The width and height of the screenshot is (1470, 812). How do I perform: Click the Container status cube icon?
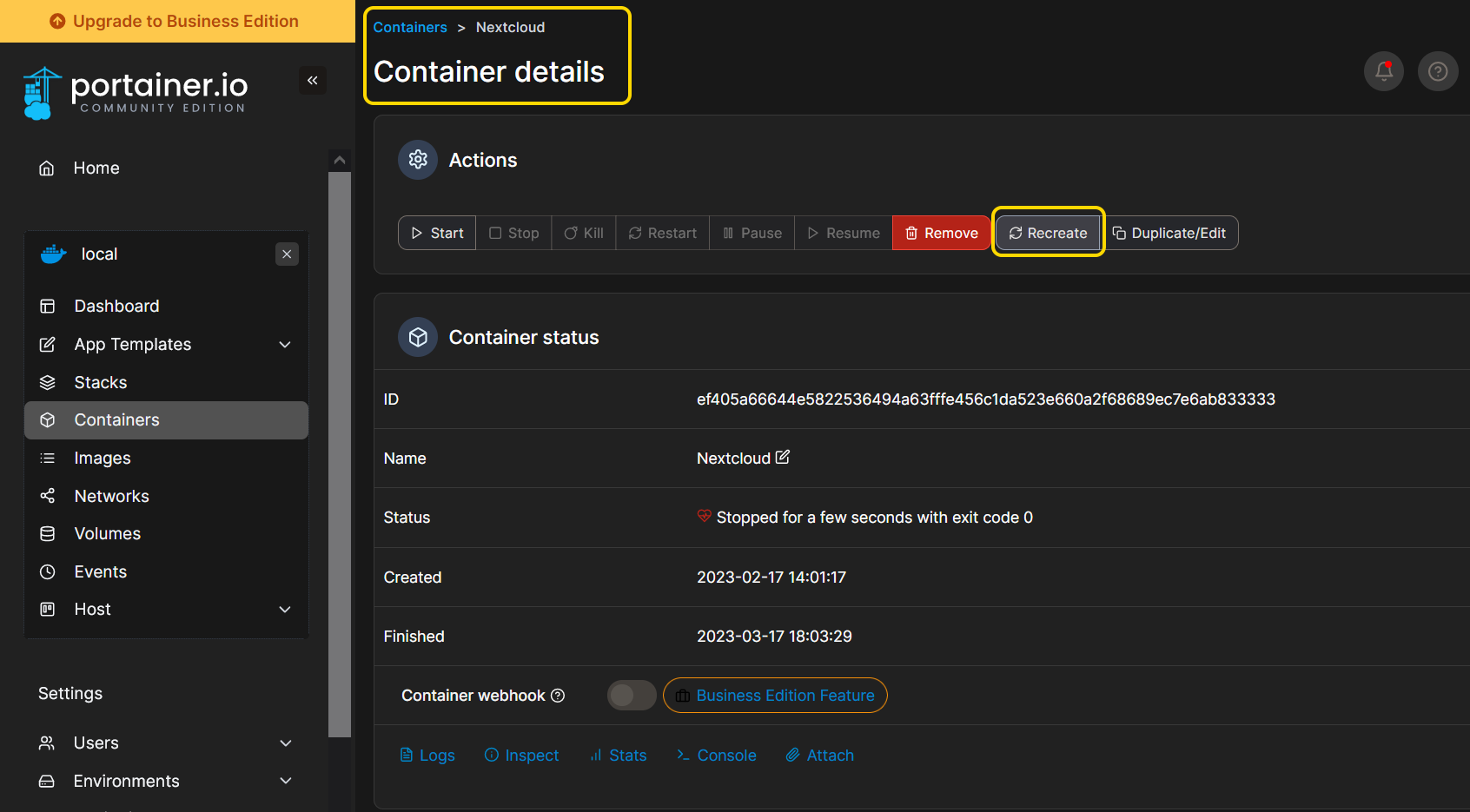point(418,337)
